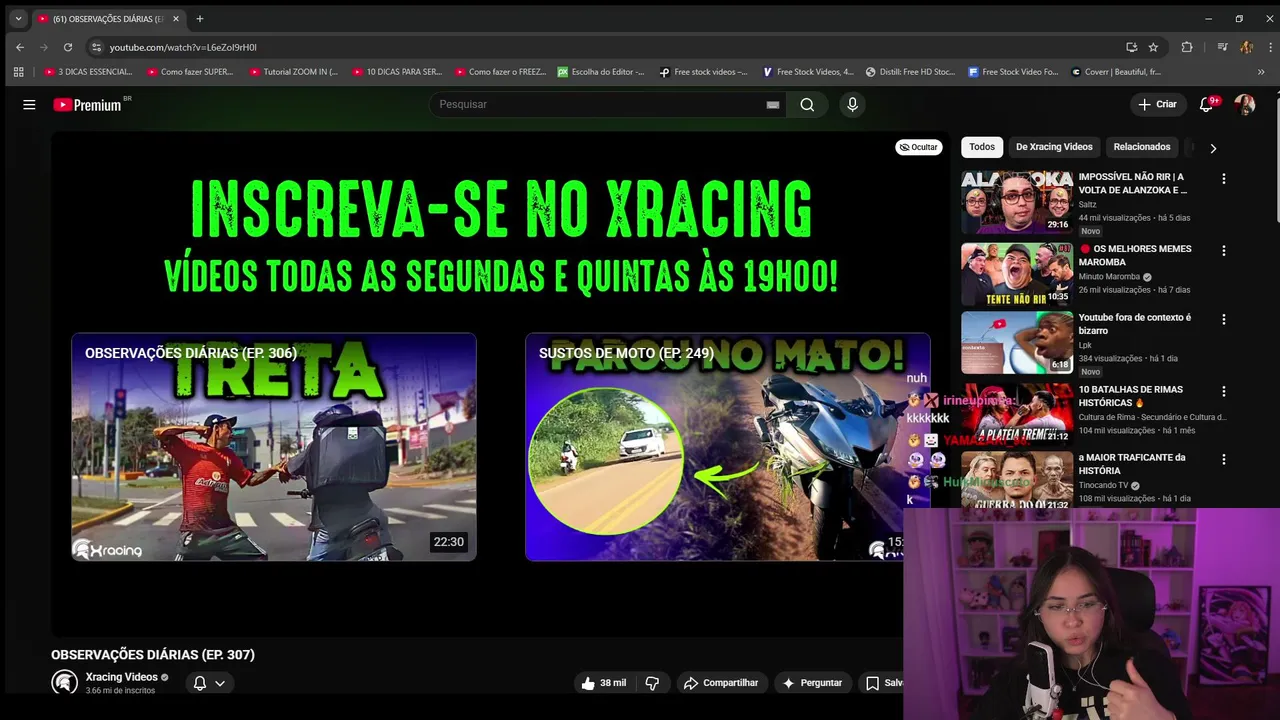Open the Xracing Videos channel name link

(121, 677)
